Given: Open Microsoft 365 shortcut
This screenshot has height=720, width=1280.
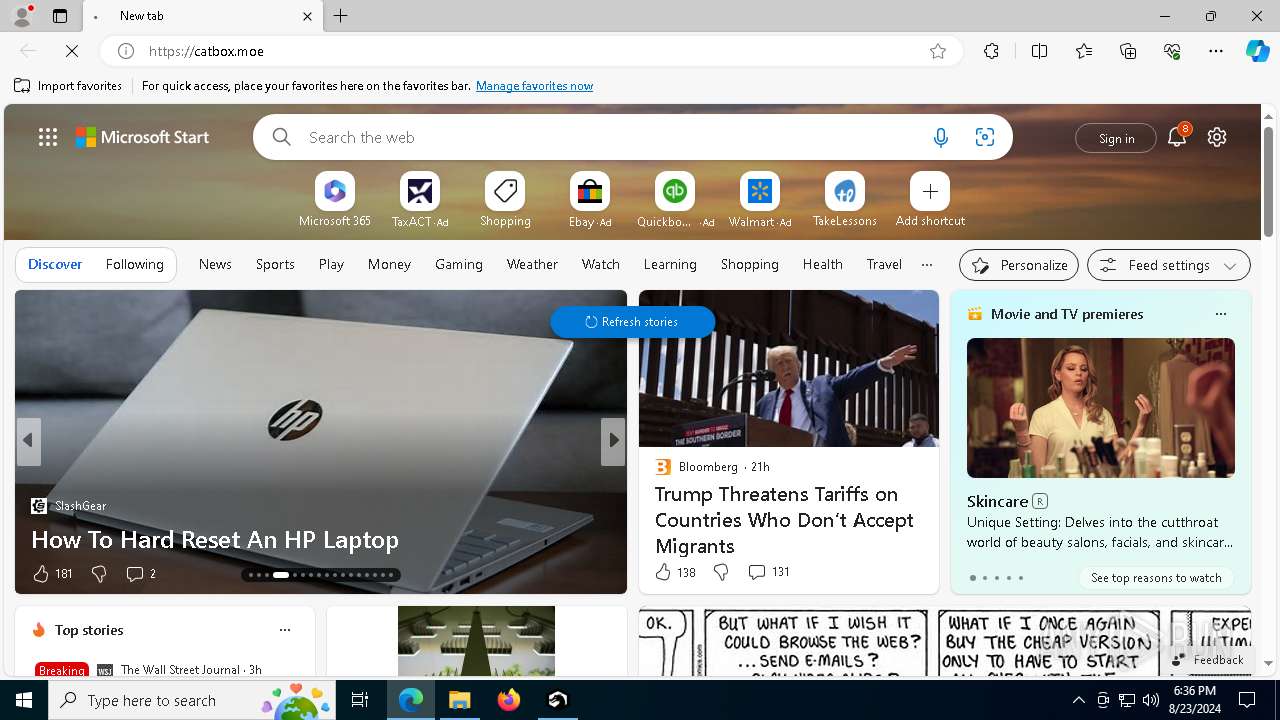Looking at the screenshot, I should pyautogui.click(x=335, y=200).
